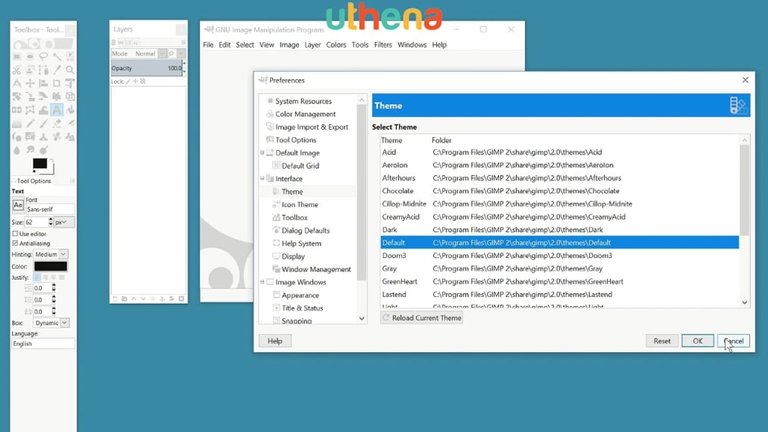Open the Edit menu
The image size is (768, 432).
224,45
